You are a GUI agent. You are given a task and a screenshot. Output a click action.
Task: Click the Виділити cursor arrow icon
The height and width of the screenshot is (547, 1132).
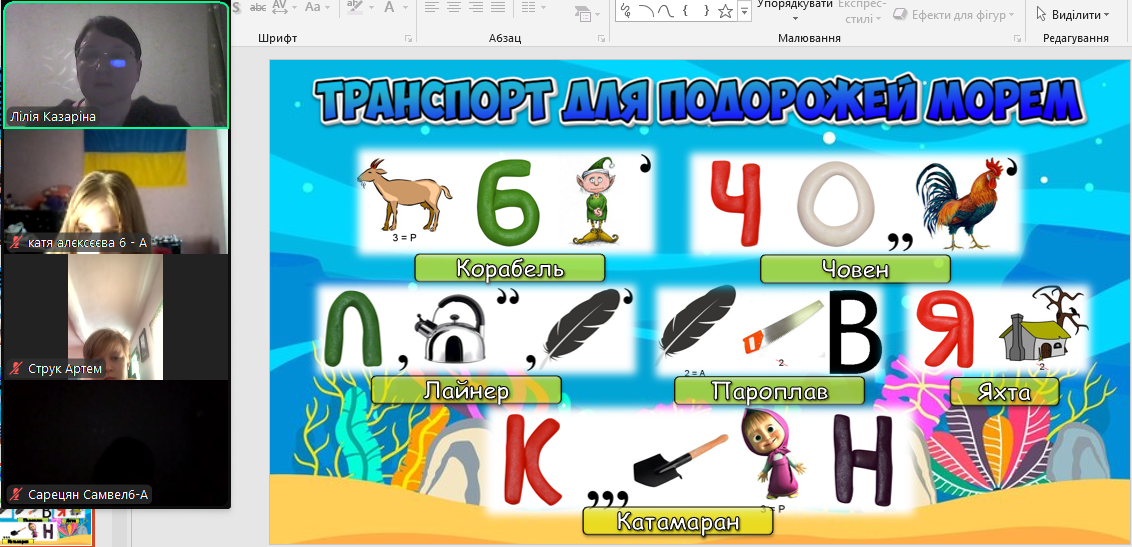[1041, 14]
